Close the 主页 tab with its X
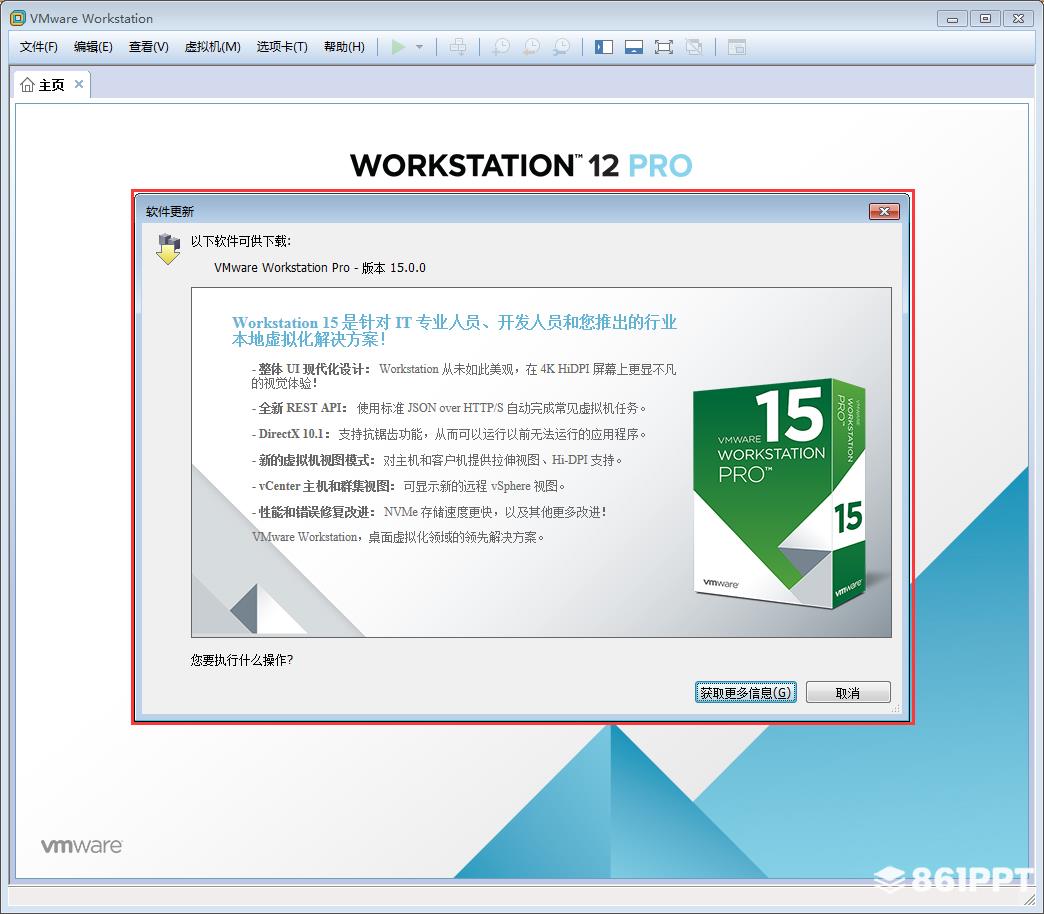This screenshot has width=1044, height=914. coord(79,84)
